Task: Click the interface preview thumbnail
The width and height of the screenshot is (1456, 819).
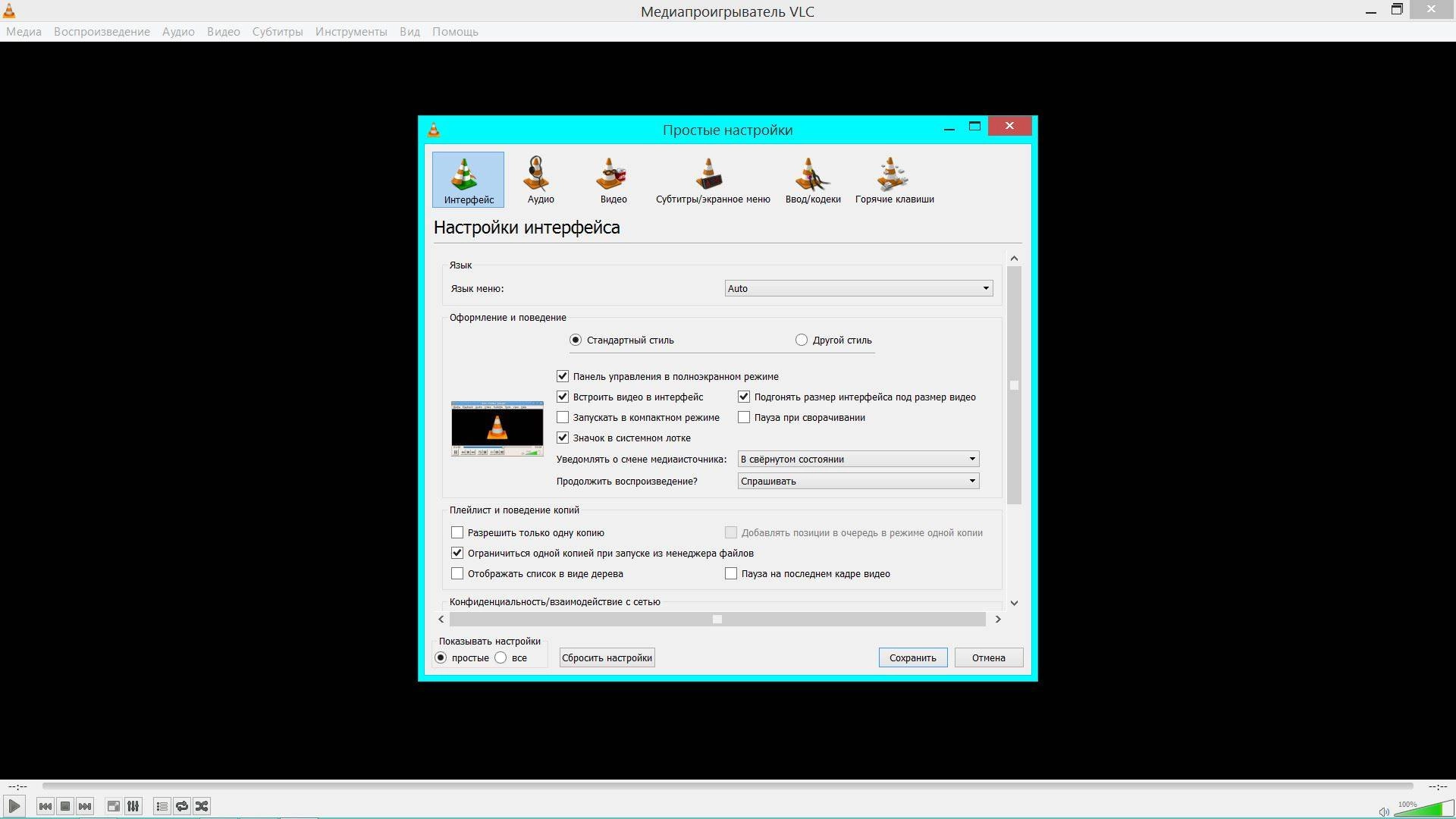Action: point(497,428)
